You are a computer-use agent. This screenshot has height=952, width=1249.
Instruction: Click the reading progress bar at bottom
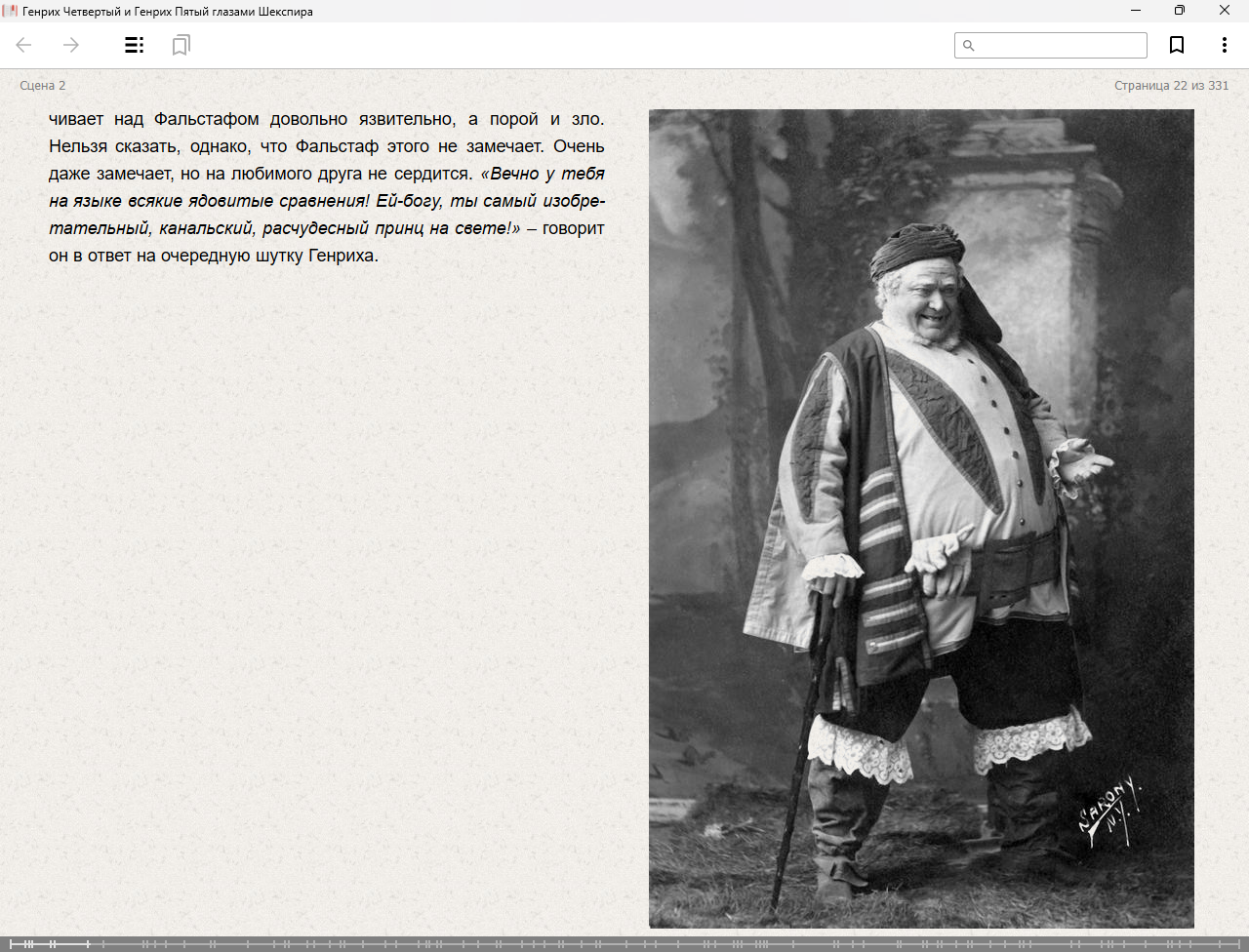[x=624, y=944]
